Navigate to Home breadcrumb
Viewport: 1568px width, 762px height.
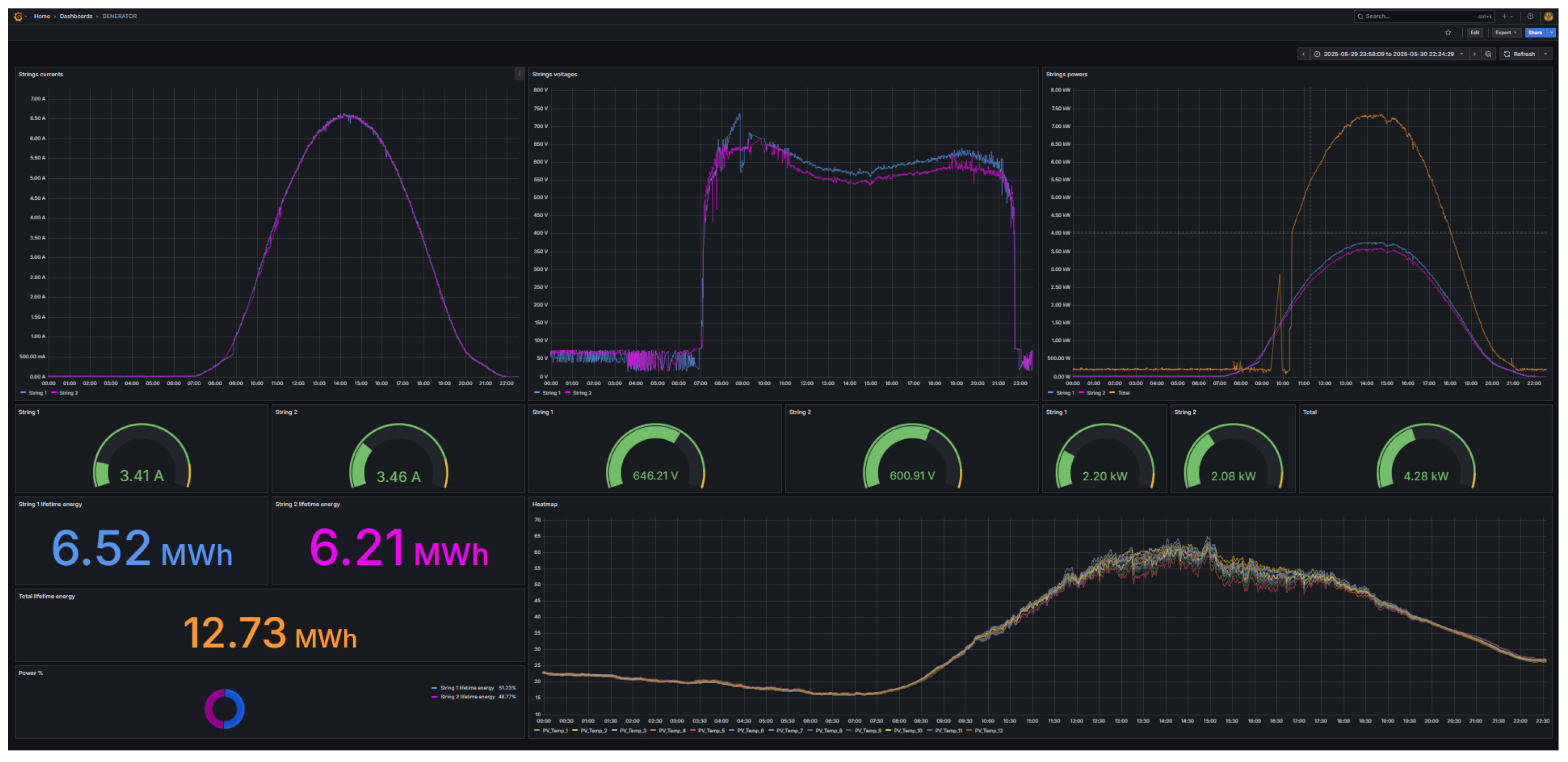click(42, 16)
